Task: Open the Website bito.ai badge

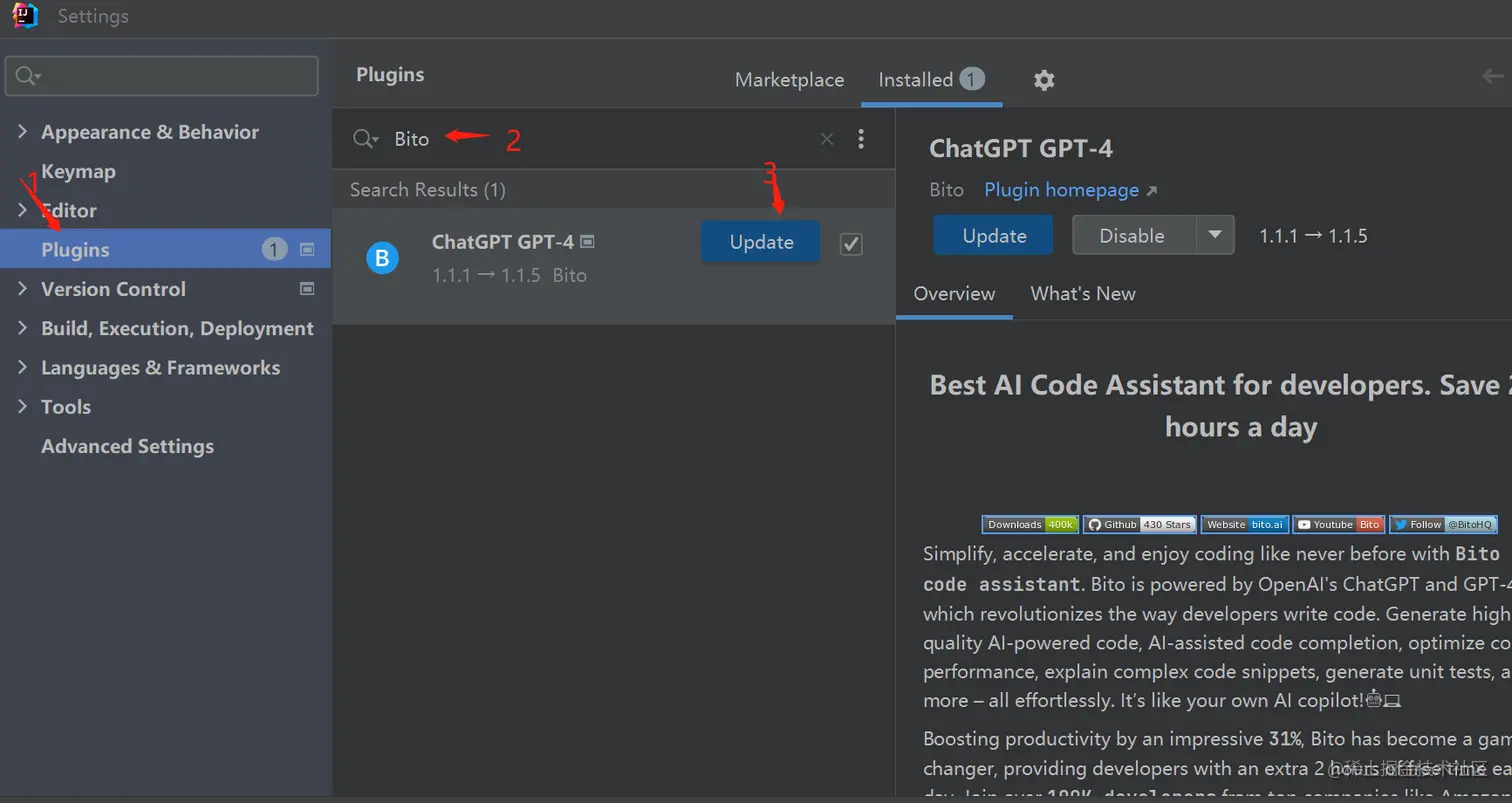Action: point(1245,524)
